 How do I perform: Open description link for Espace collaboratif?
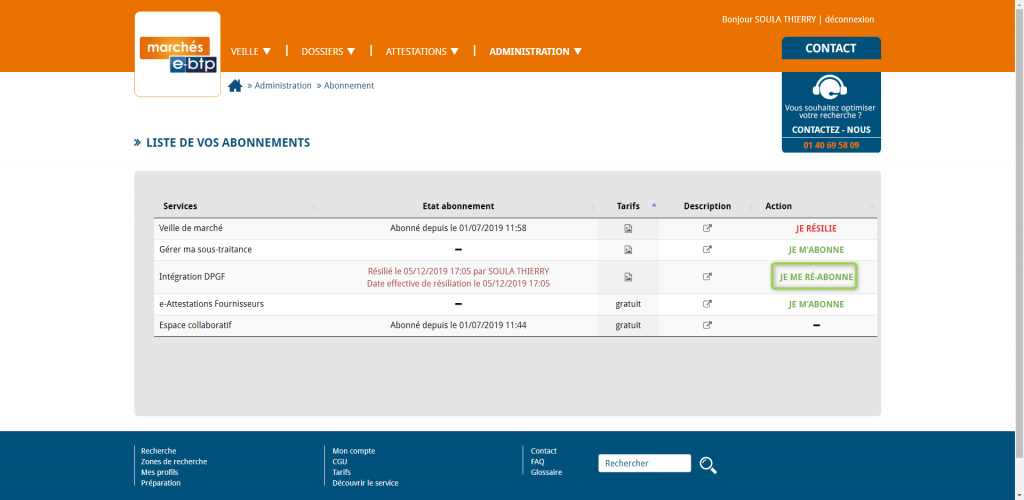(707, 325)
